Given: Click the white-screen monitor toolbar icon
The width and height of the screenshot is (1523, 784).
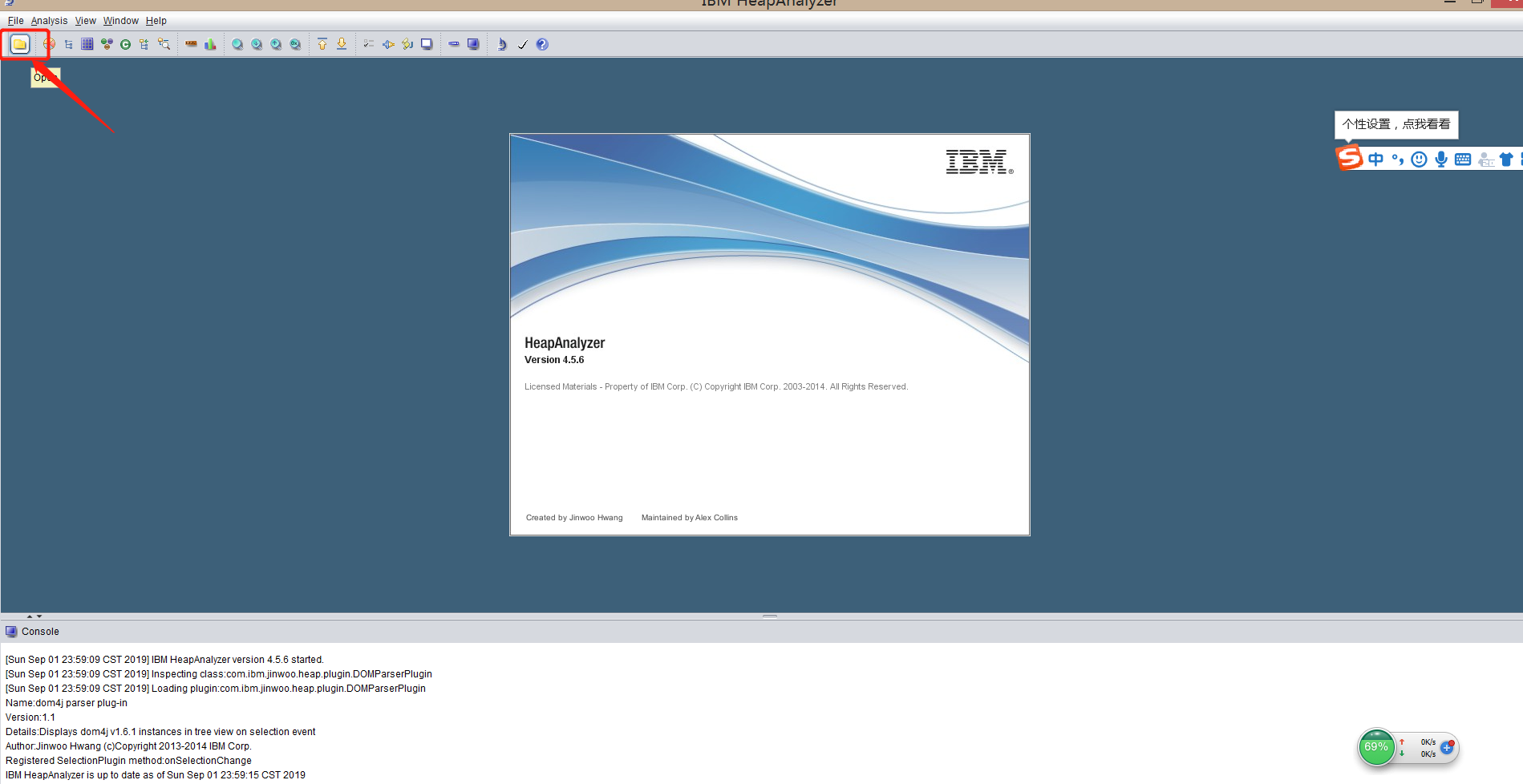Looking at the screenshot, I should (x=427, y=44).
